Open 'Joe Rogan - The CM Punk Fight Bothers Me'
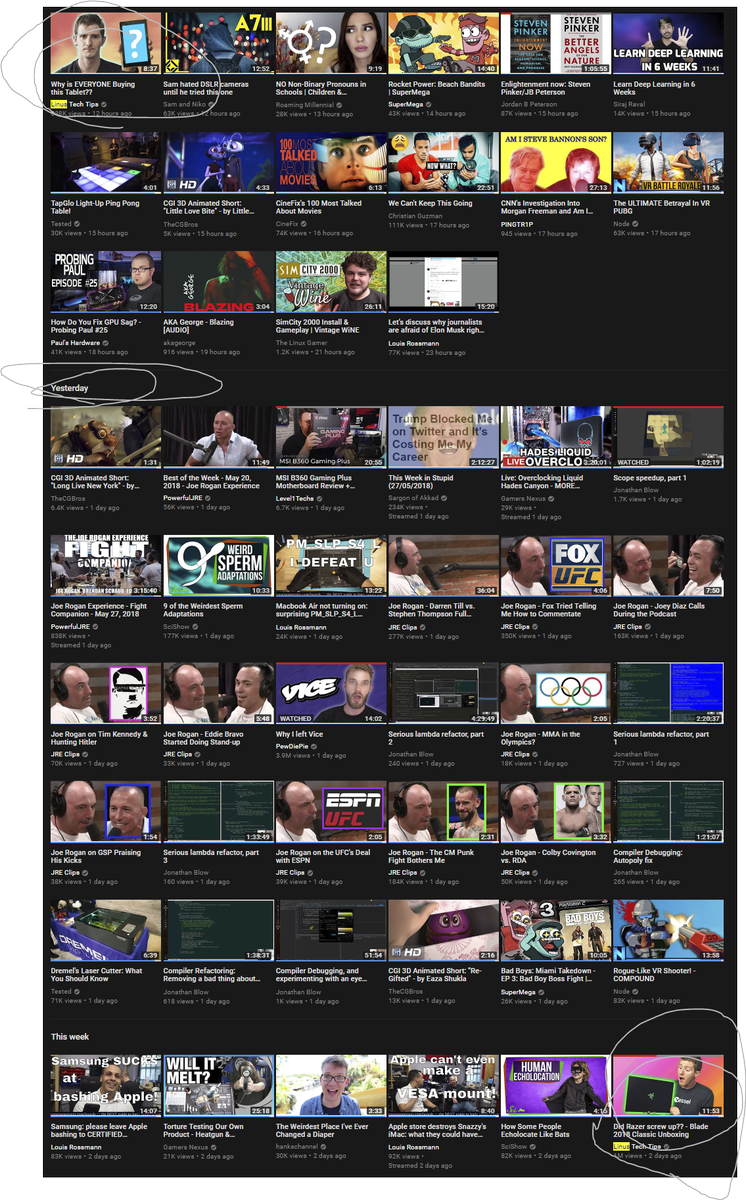746x1200 pixels. click(x=434, y=857)
